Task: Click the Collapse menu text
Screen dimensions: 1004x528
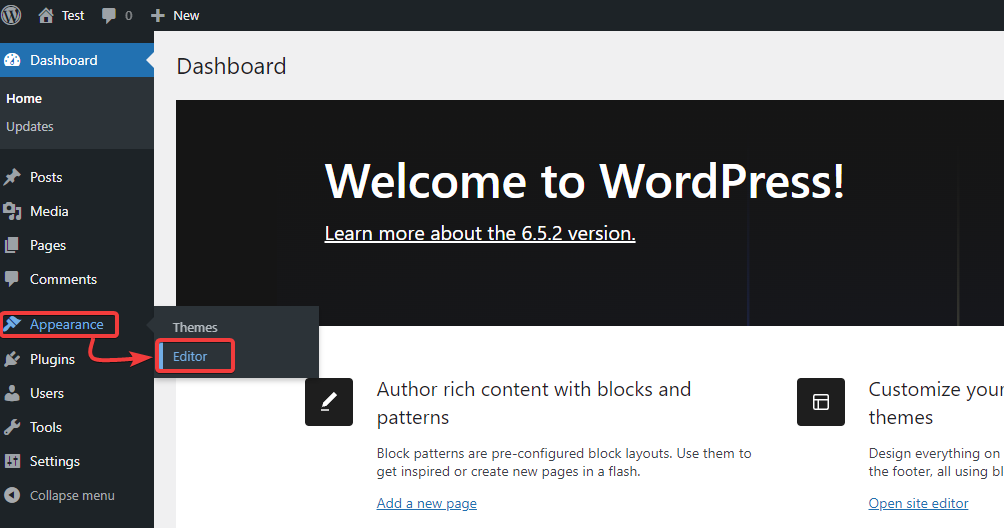Action: pos(72,495)
